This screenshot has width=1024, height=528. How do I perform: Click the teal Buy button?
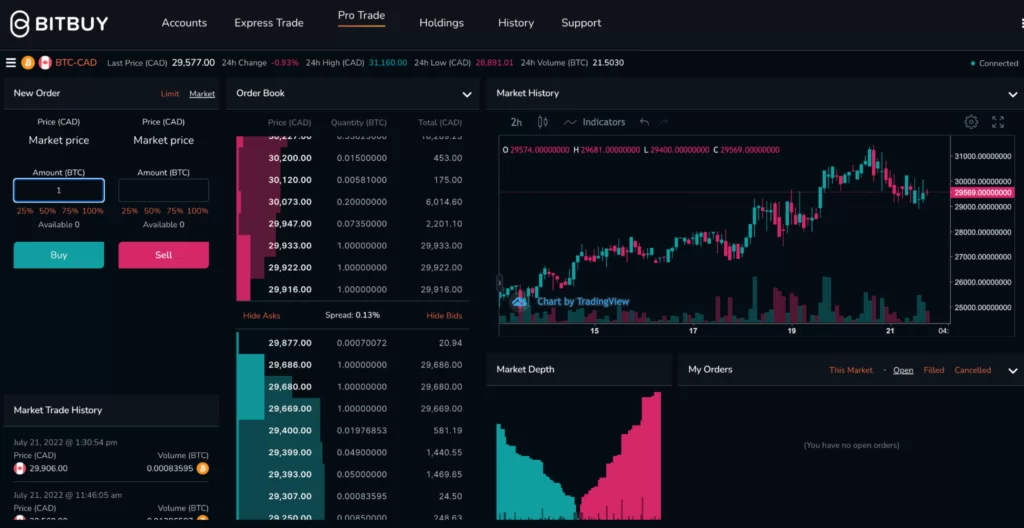(59, 255)
